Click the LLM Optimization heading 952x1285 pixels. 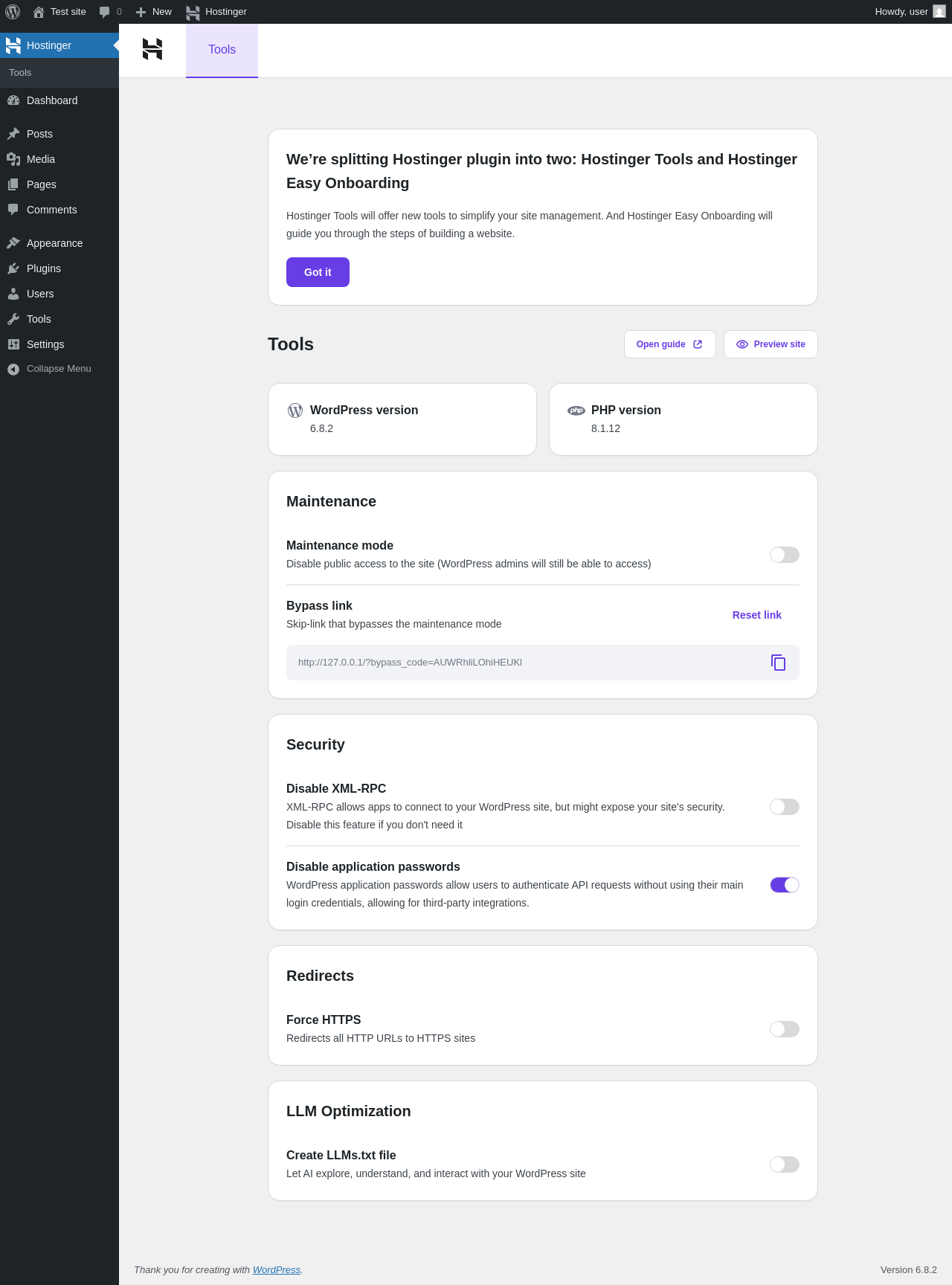pyautogui.click(x=348, y=1111)
